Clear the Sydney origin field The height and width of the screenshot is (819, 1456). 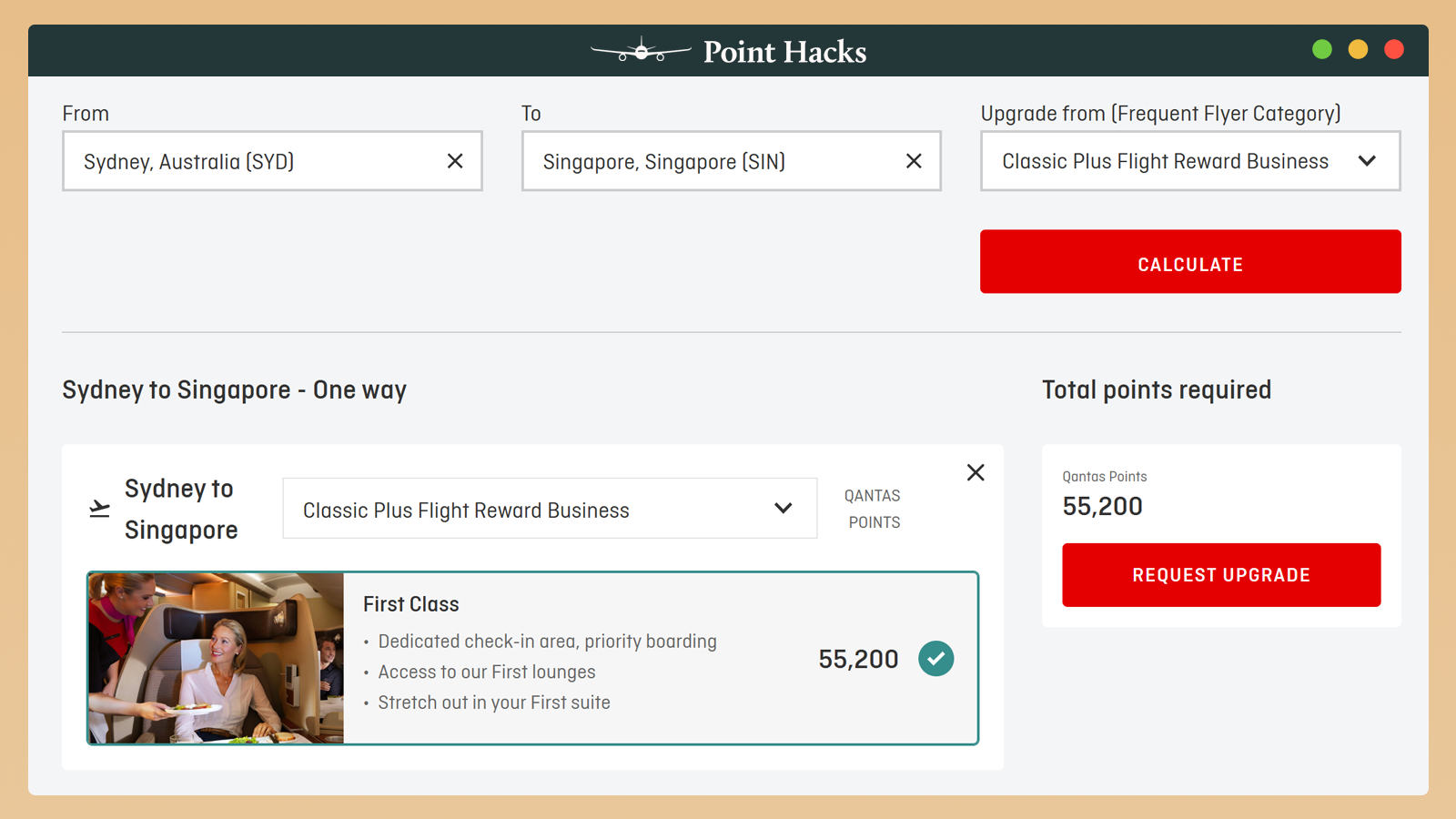pos(455,161)
